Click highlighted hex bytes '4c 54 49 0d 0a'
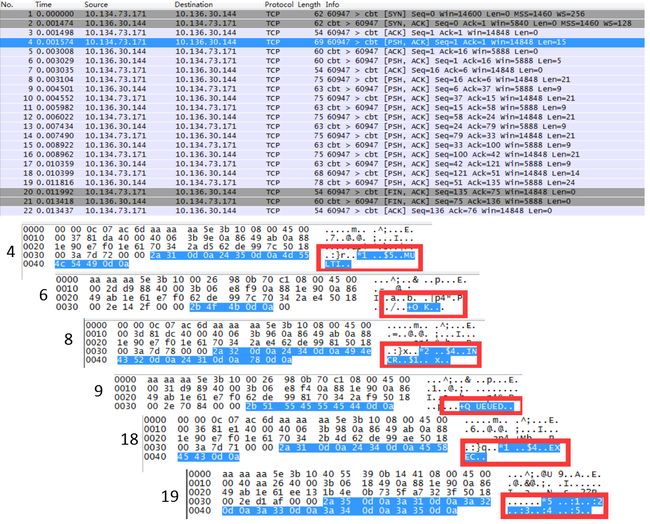The height and width of the screenshot is (524, 650). [x=92, y=264]
